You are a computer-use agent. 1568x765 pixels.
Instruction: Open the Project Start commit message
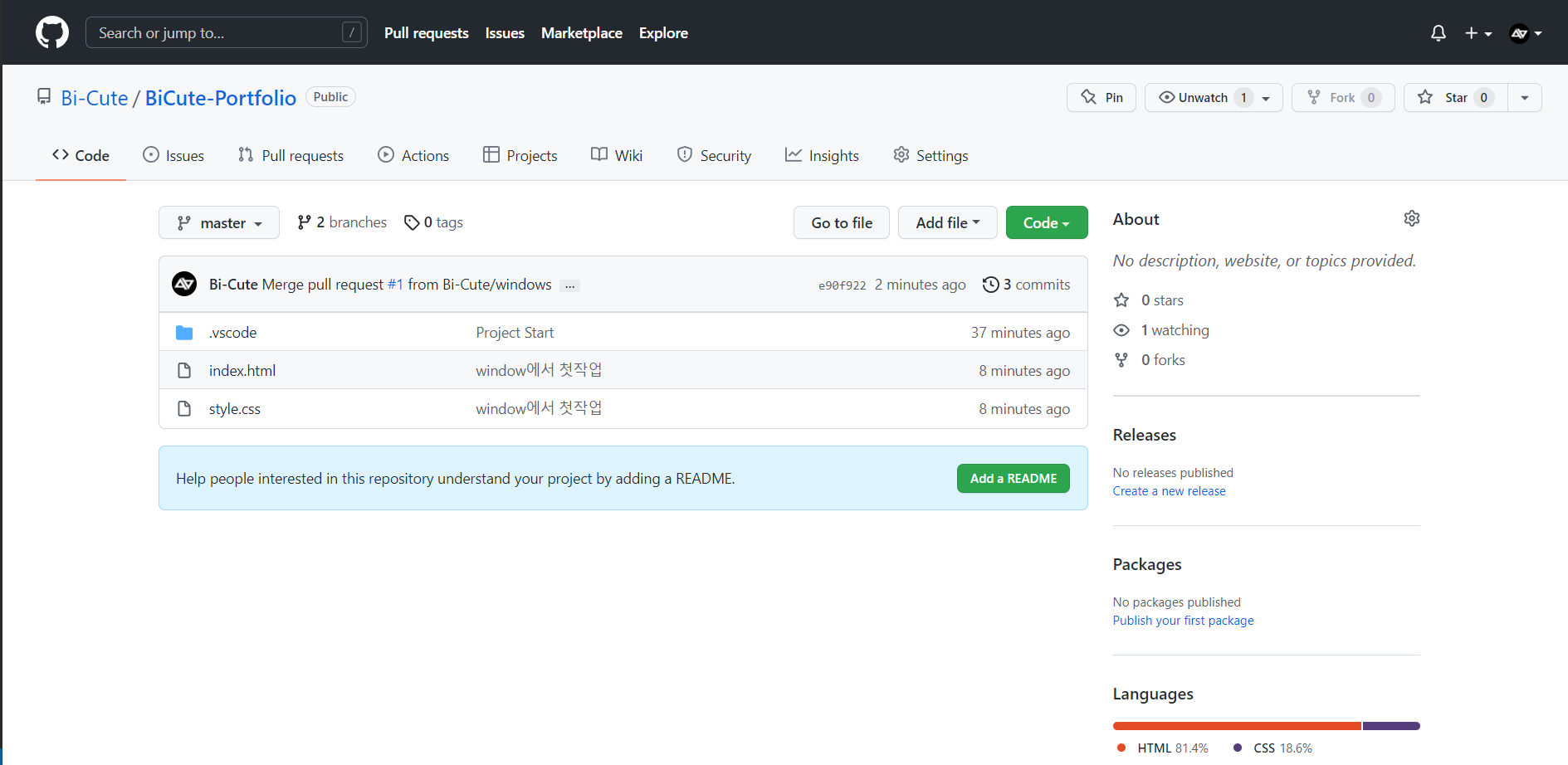point(515,333)
